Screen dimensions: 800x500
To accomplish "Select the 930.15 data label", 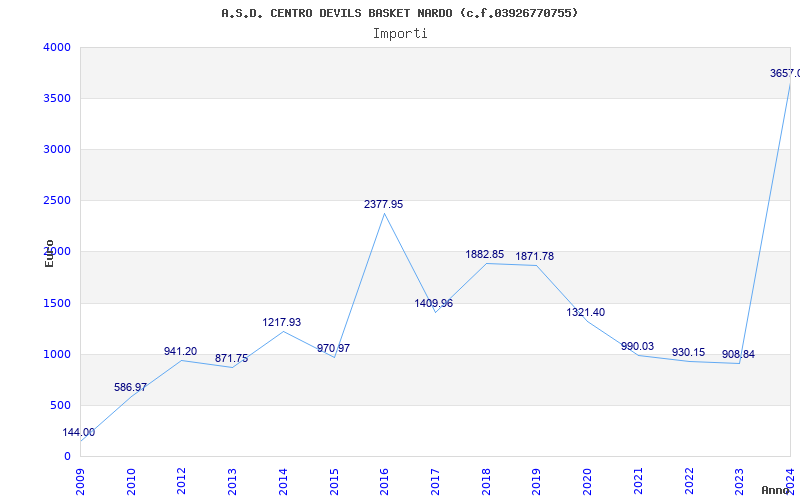I will click(x=688, y=353).
